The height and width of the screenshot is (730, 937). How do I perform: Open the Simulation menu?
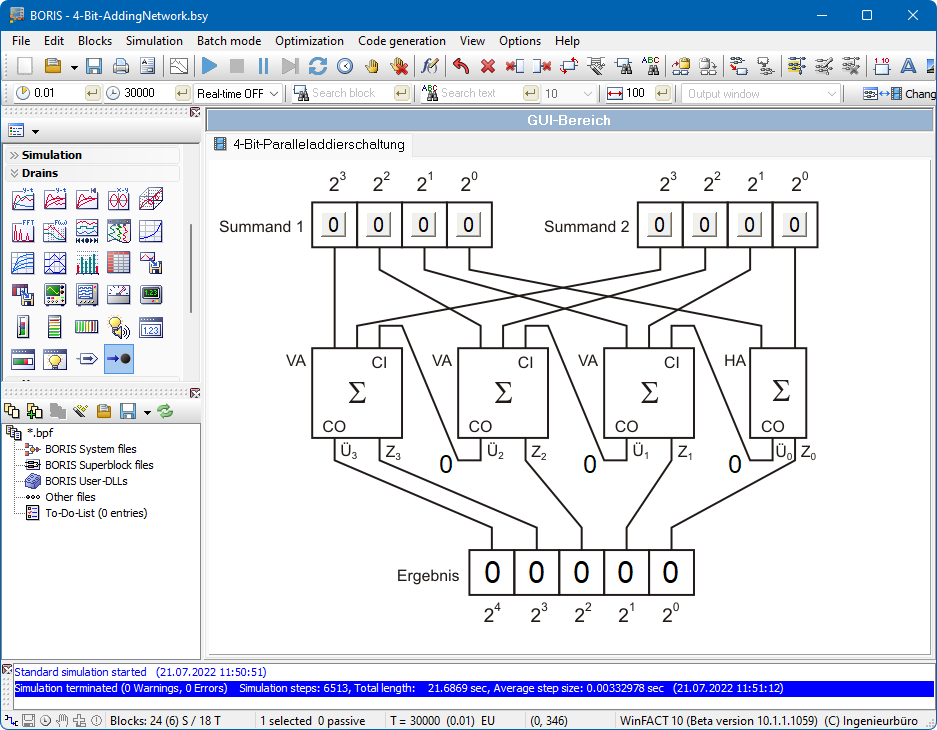click(x=154, y=41)
